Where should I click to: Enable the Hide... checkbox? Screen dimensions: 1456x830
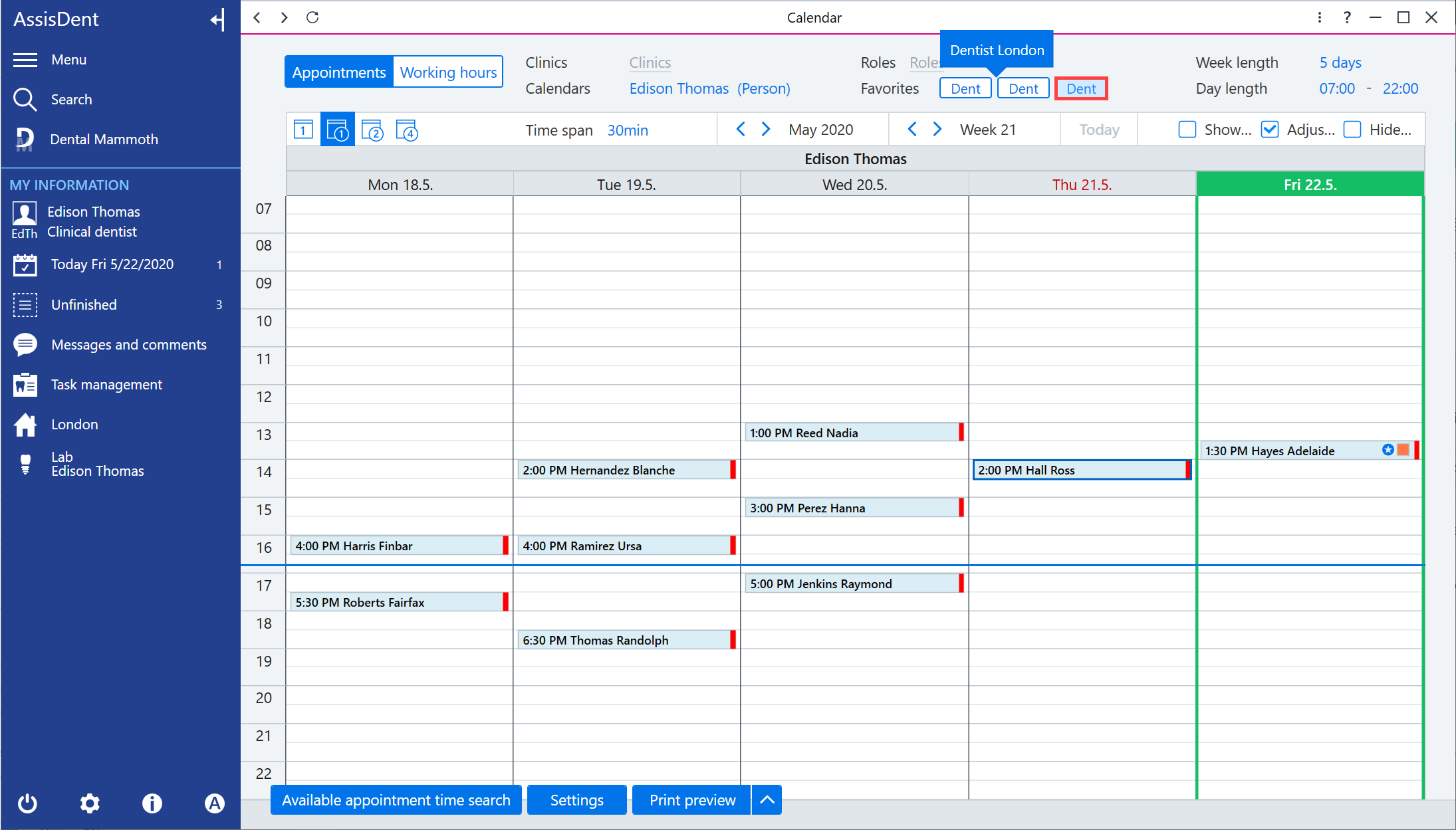1352,130
